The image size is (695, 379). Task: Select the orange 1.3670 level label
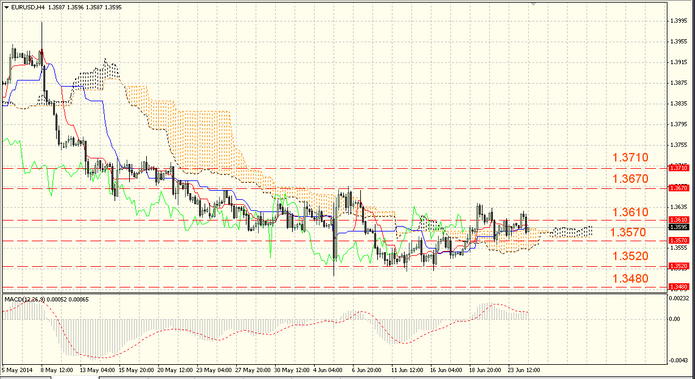pyautogui.click(x=630, y=179)
